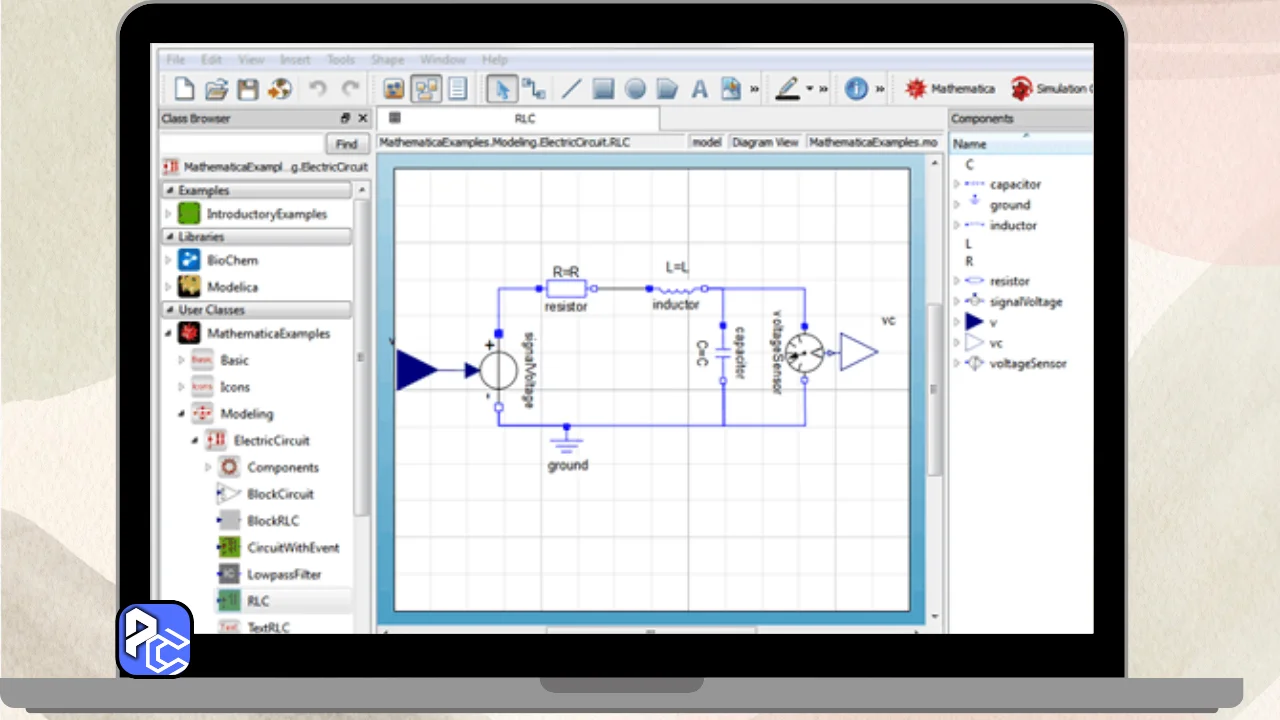1280x720 pixels.
Task: Click the Class Browser search field
Action: point(242,144)
